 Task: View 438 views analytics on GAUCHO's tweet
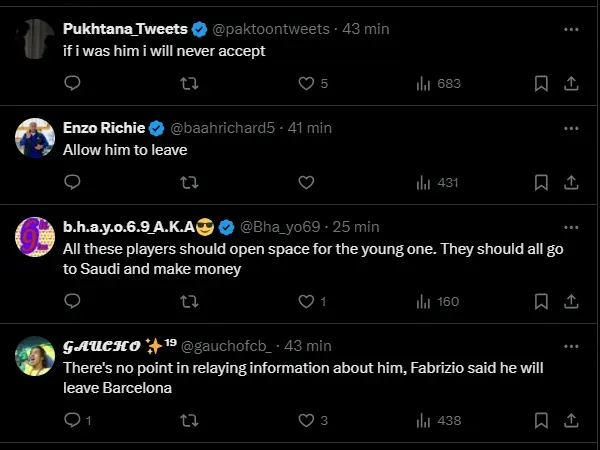[x=437, y=421]
